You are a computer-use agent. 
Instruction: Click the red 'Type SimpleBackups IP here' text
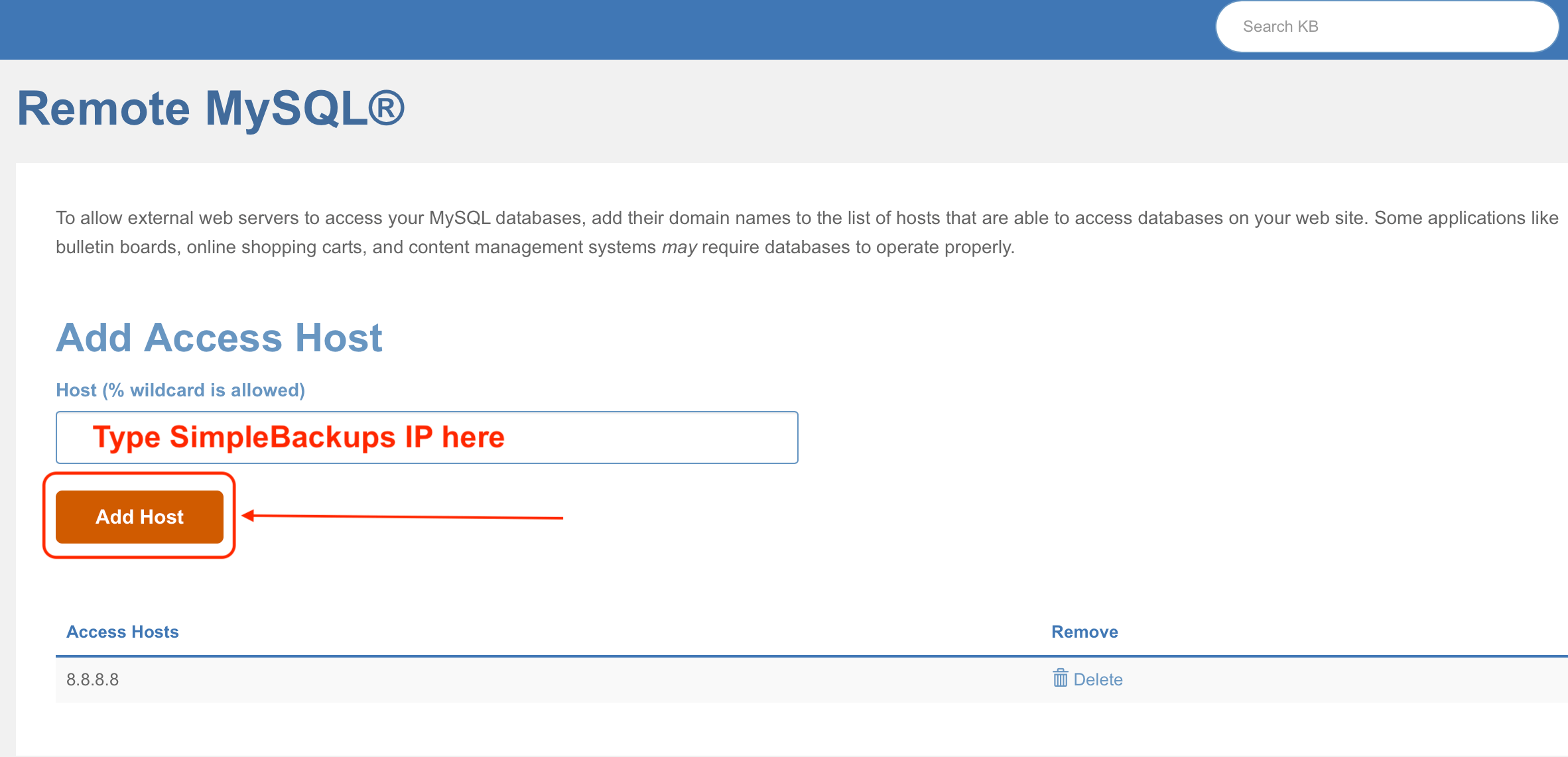pyautogui.click(x=298, y=437)
